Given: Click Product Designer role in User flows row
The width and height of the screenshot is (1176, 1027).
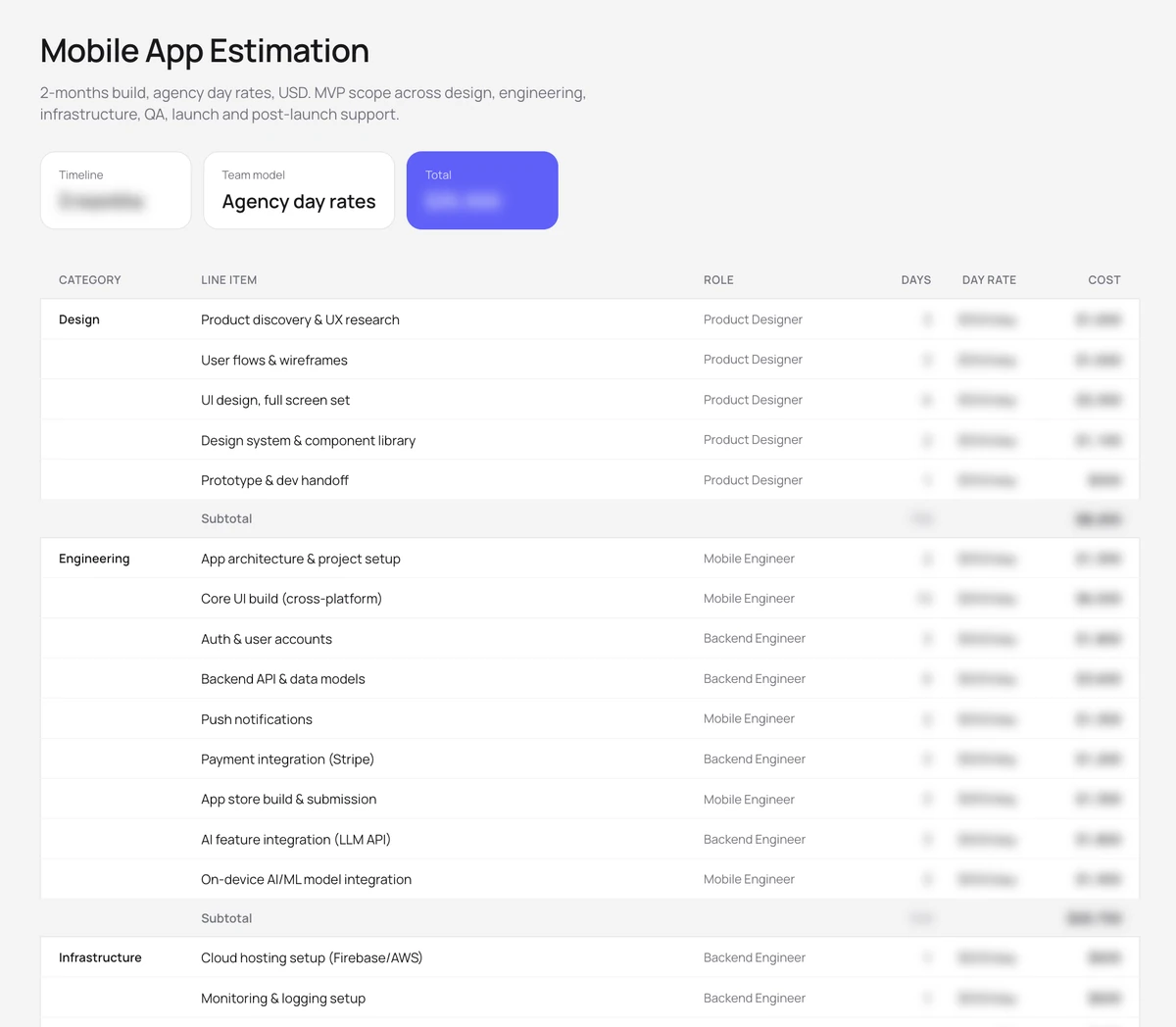Looking at the screenshot, I should (x=753, y=360).
